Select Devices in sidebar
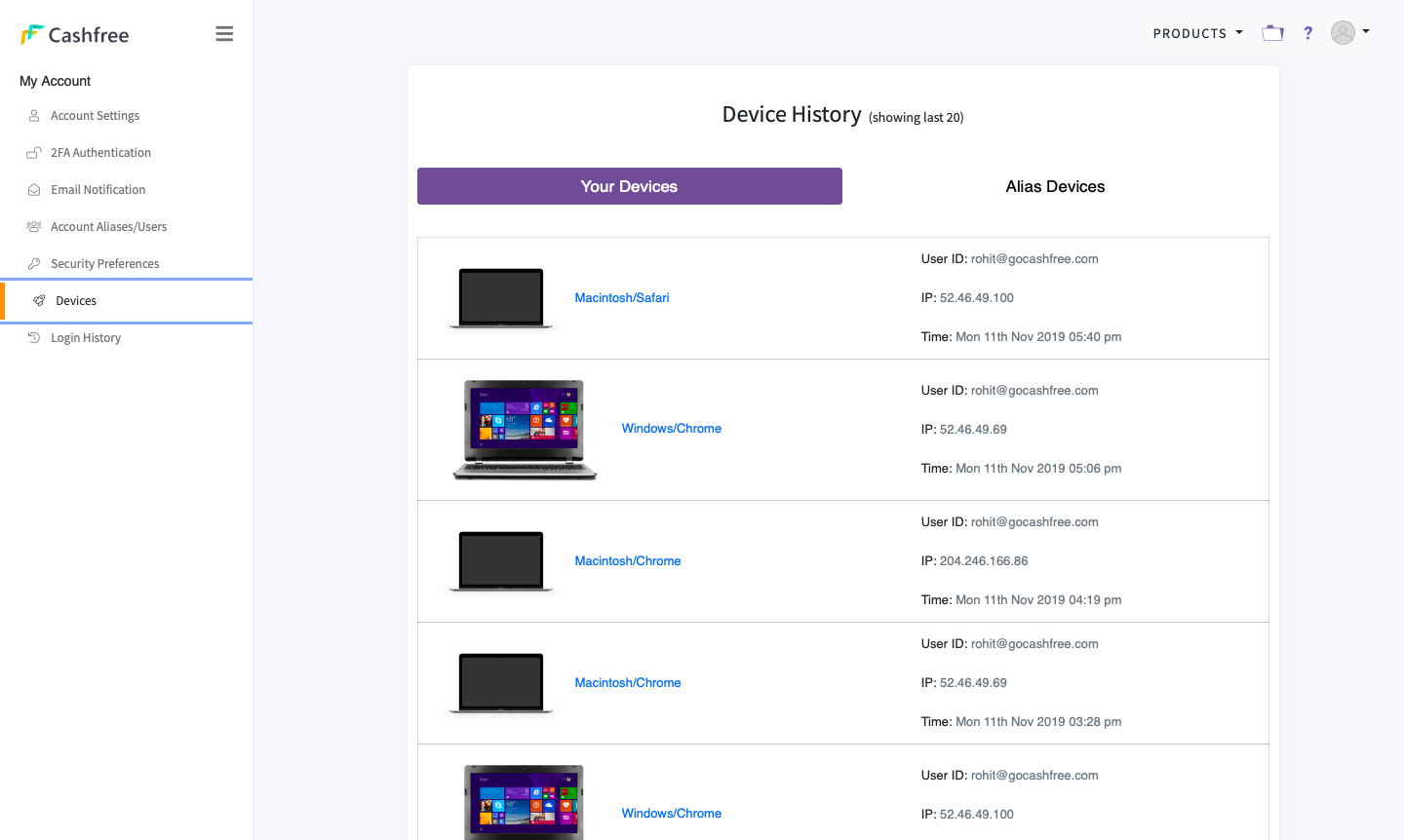Image resolution: width=1404 pixels, height=840 pixels. [x=127, y=301]
